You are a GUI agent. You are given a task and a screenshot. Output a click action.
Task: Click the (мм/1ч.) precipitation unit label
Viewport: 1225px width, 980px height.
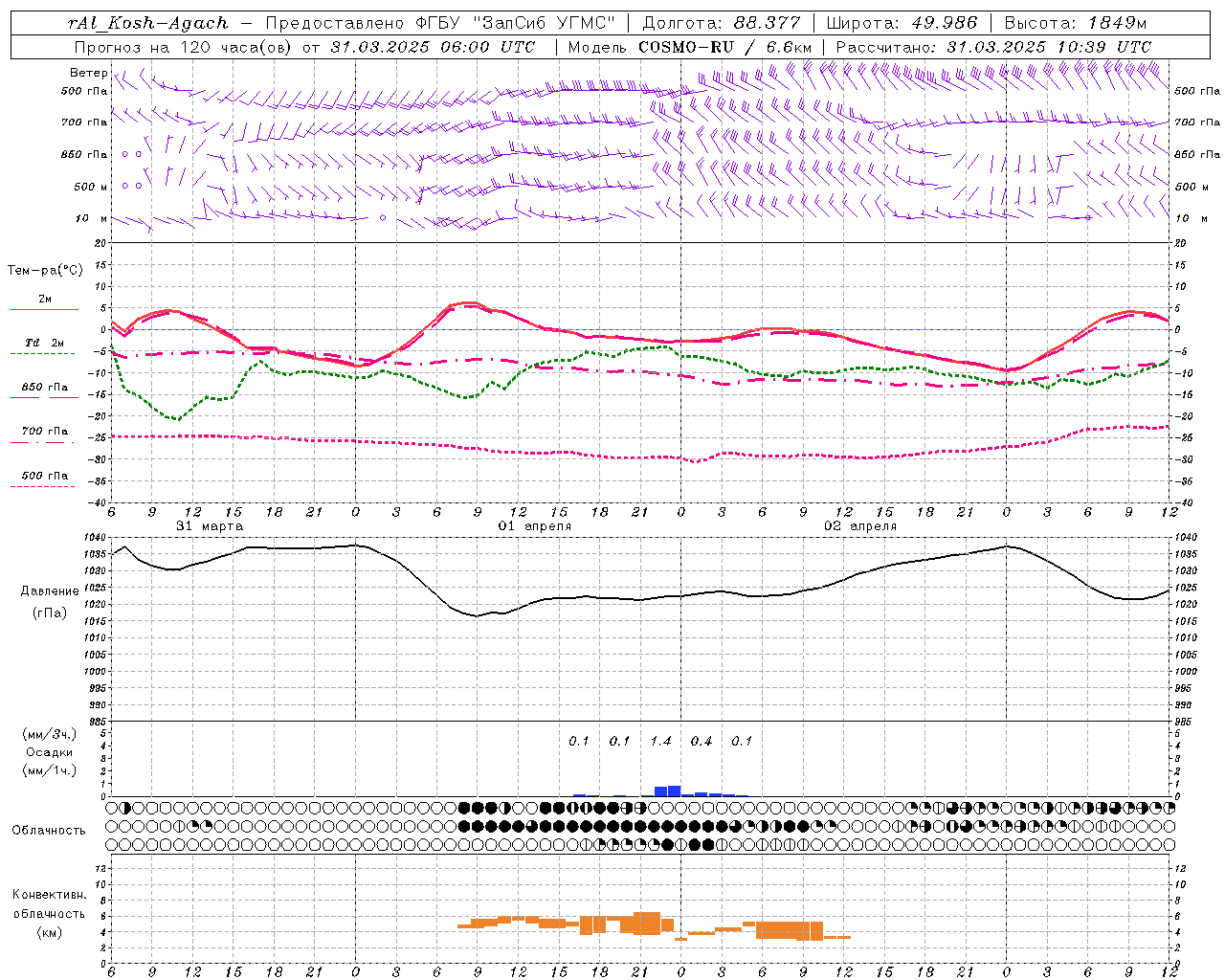click(50, 770)
